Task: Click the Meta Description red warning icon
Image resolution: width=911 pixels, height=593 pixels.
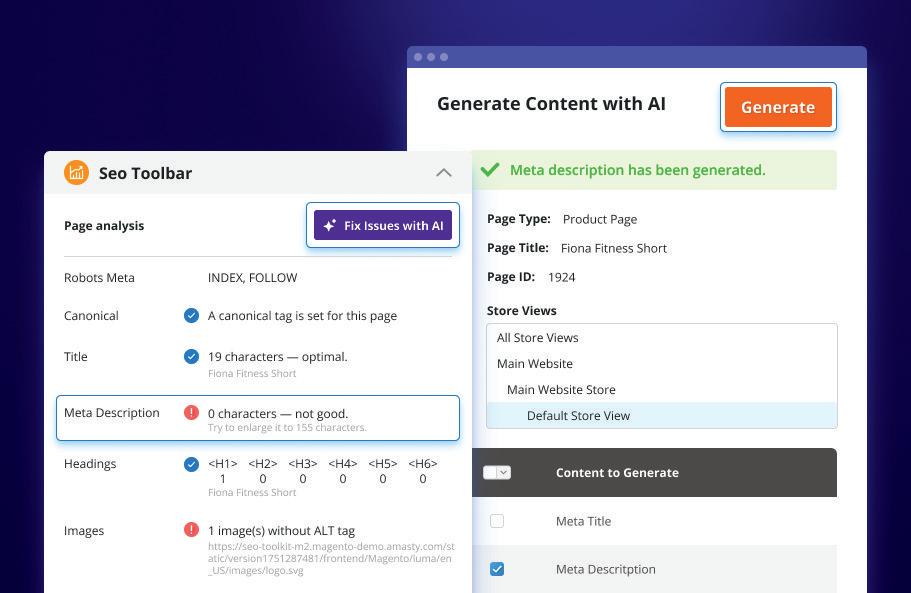Action: click(x=191, y=413)
